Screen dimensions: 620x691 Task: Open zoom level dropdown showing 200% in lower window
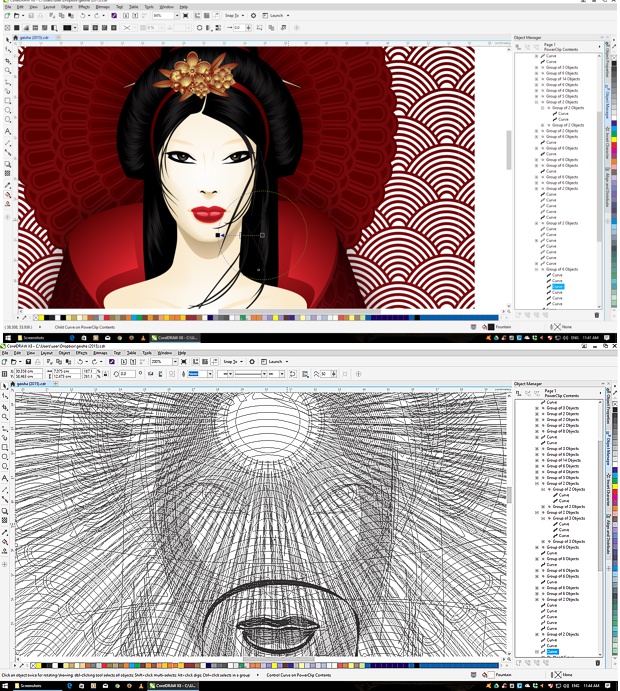(175, 361)
